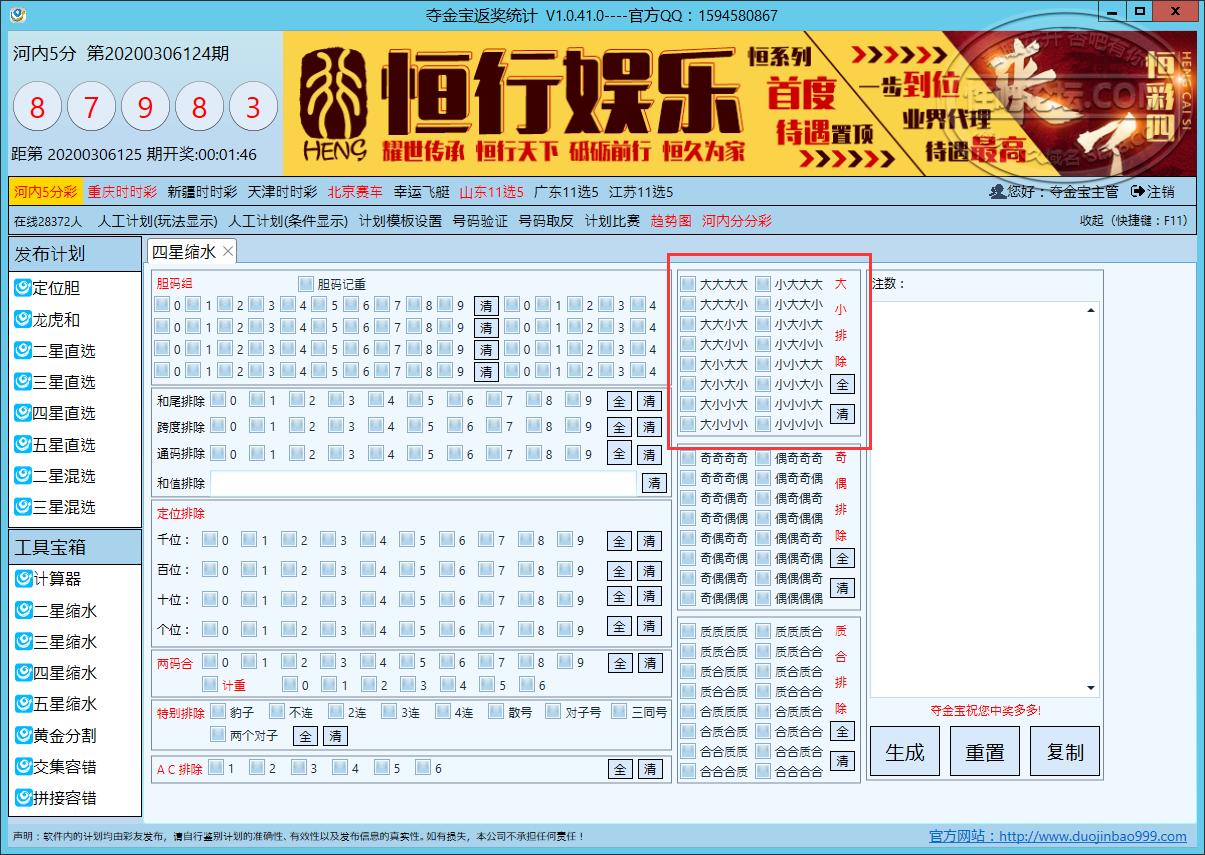Collapse the panel using 收起 (快捷键:F11)

[1134, 221]
